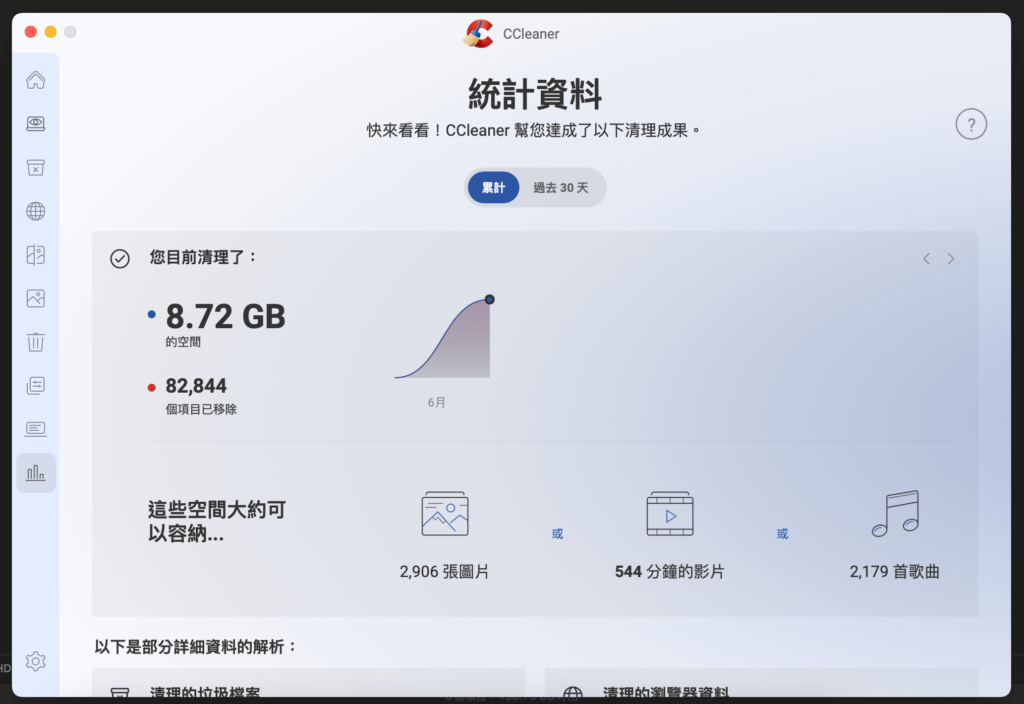Go to previous chart page with left chevron

(x=926, y=259)
